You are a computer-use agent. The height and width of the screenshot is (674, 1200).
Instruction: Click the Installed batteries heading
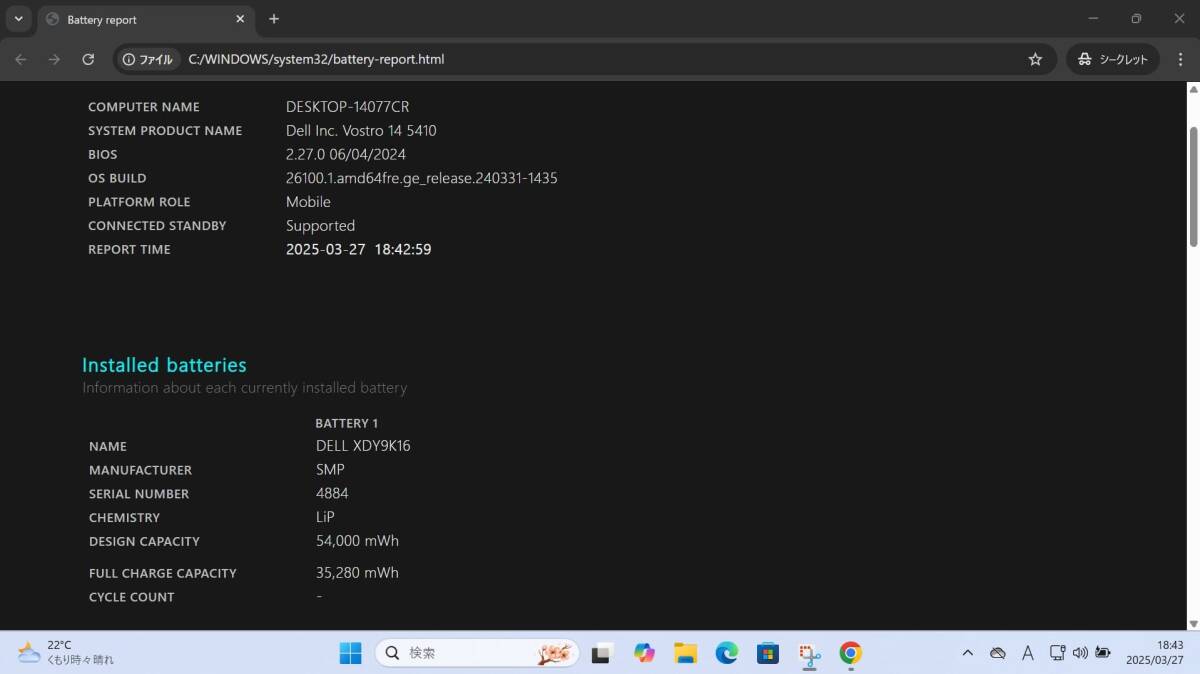(164, 365)
